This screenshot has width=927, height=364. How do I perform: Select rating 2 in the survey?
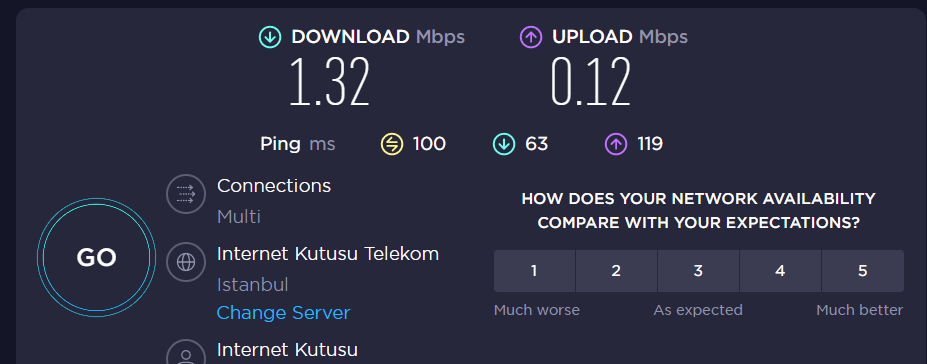point(616,271)
